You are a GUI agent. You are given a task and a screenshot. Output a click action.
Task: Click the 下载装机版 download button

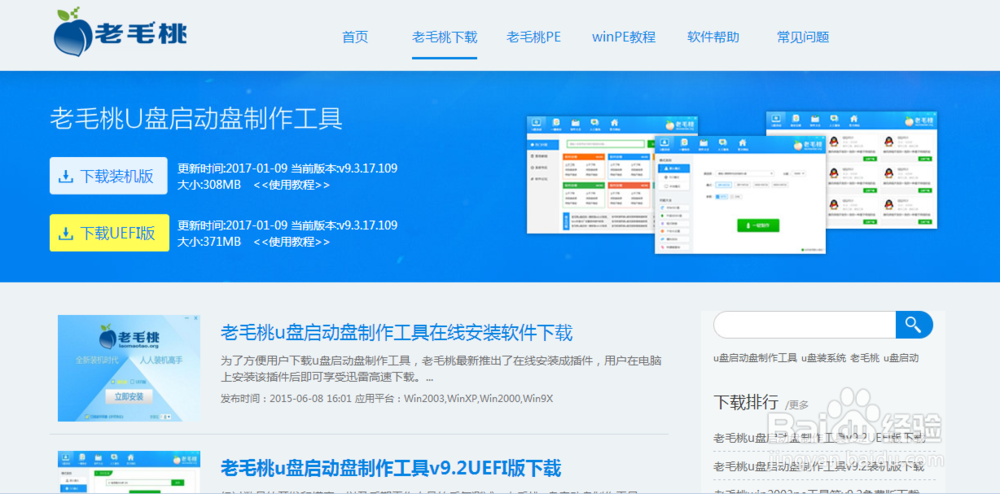coord(108,176)
